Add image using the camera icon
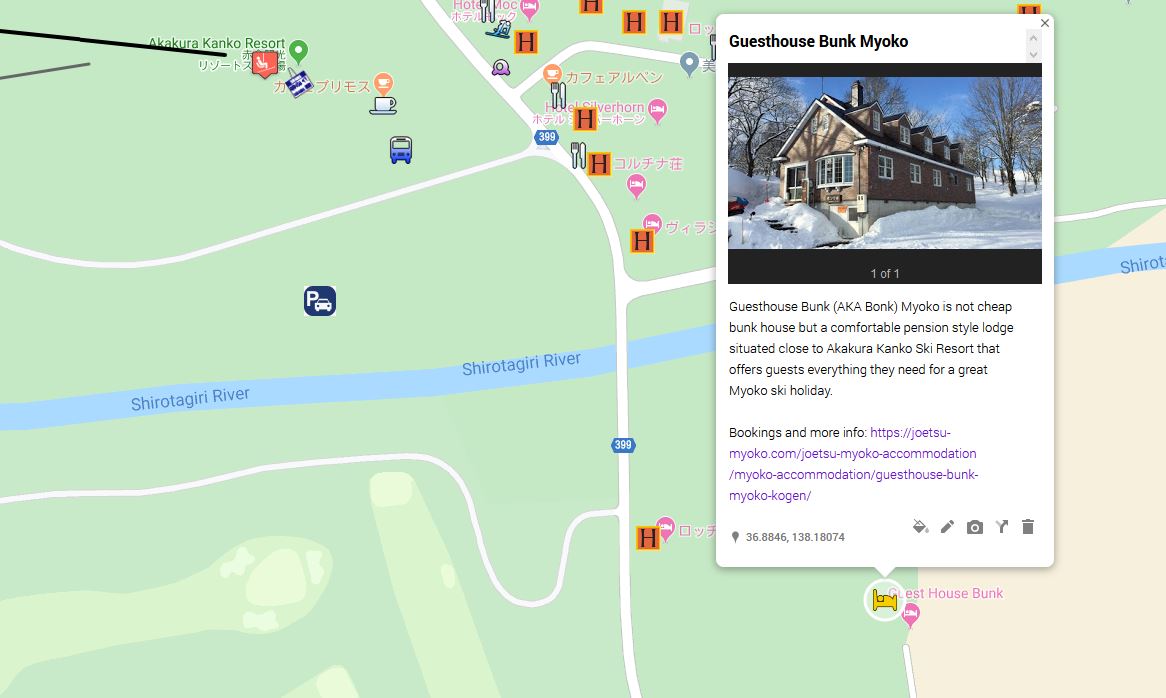 974,527
